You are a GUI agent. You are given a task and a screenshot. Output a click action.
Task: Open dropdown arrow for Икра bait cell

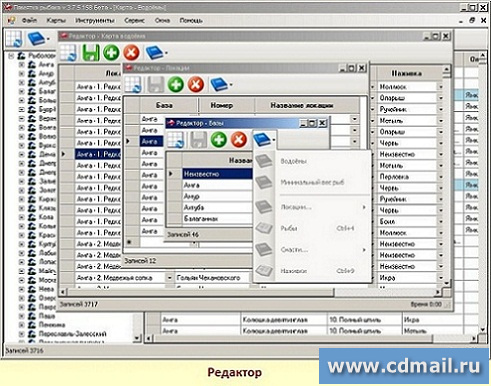click(x=441, y=278)
